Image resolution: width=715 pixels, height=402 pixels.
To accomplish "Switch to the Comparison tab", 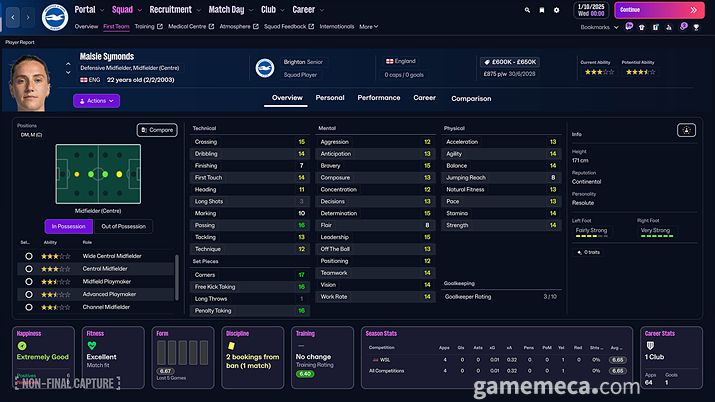I will 470,98.
